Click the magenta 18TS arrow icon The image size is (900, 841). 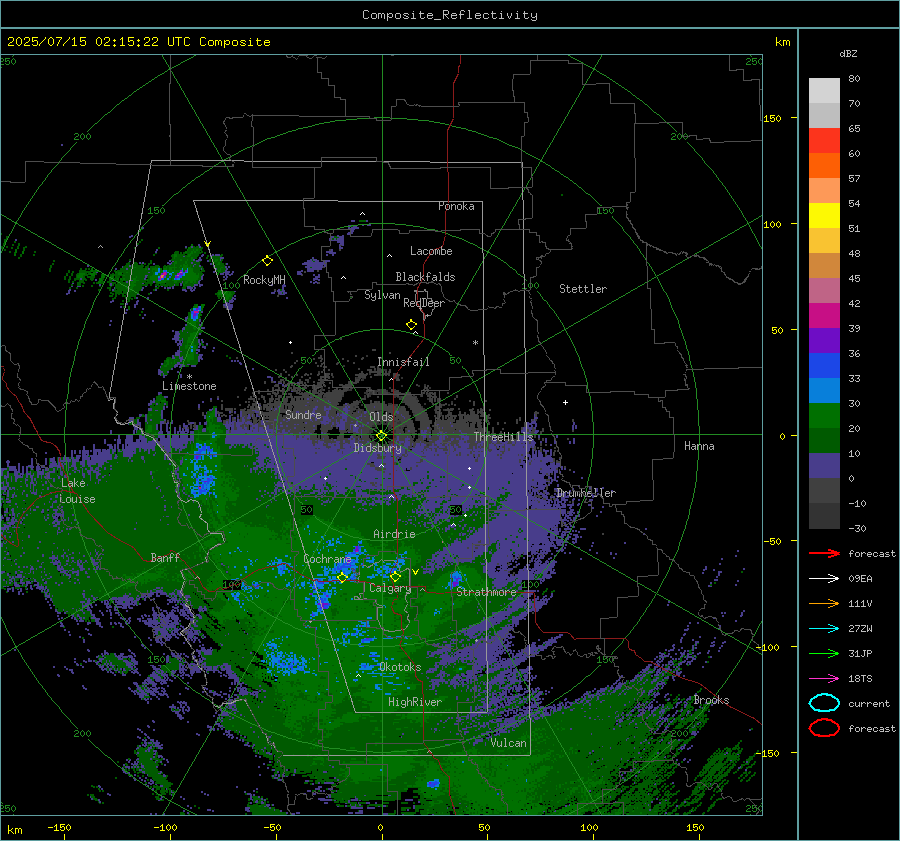[824, 679]
